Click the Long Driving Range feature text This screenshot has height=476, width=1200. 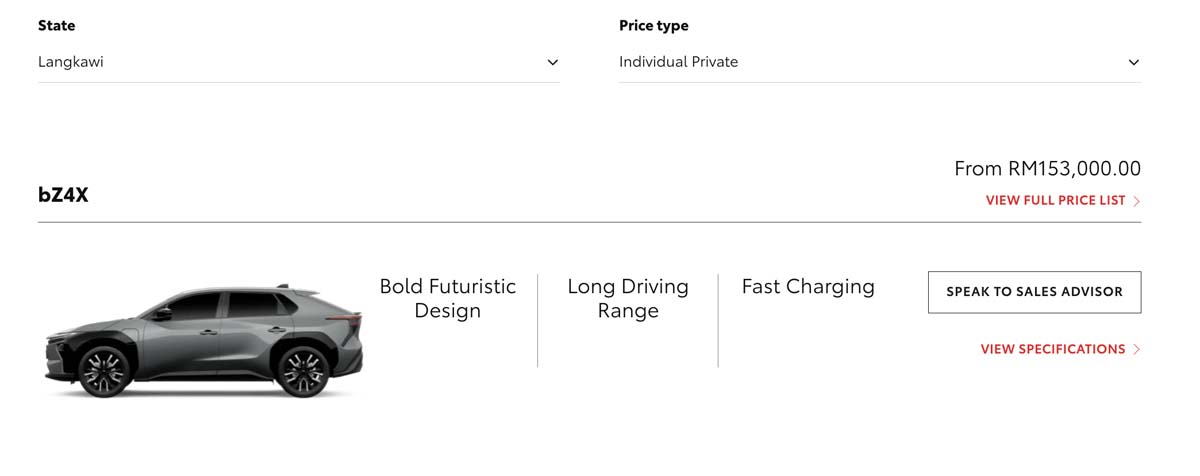(628, 298)
